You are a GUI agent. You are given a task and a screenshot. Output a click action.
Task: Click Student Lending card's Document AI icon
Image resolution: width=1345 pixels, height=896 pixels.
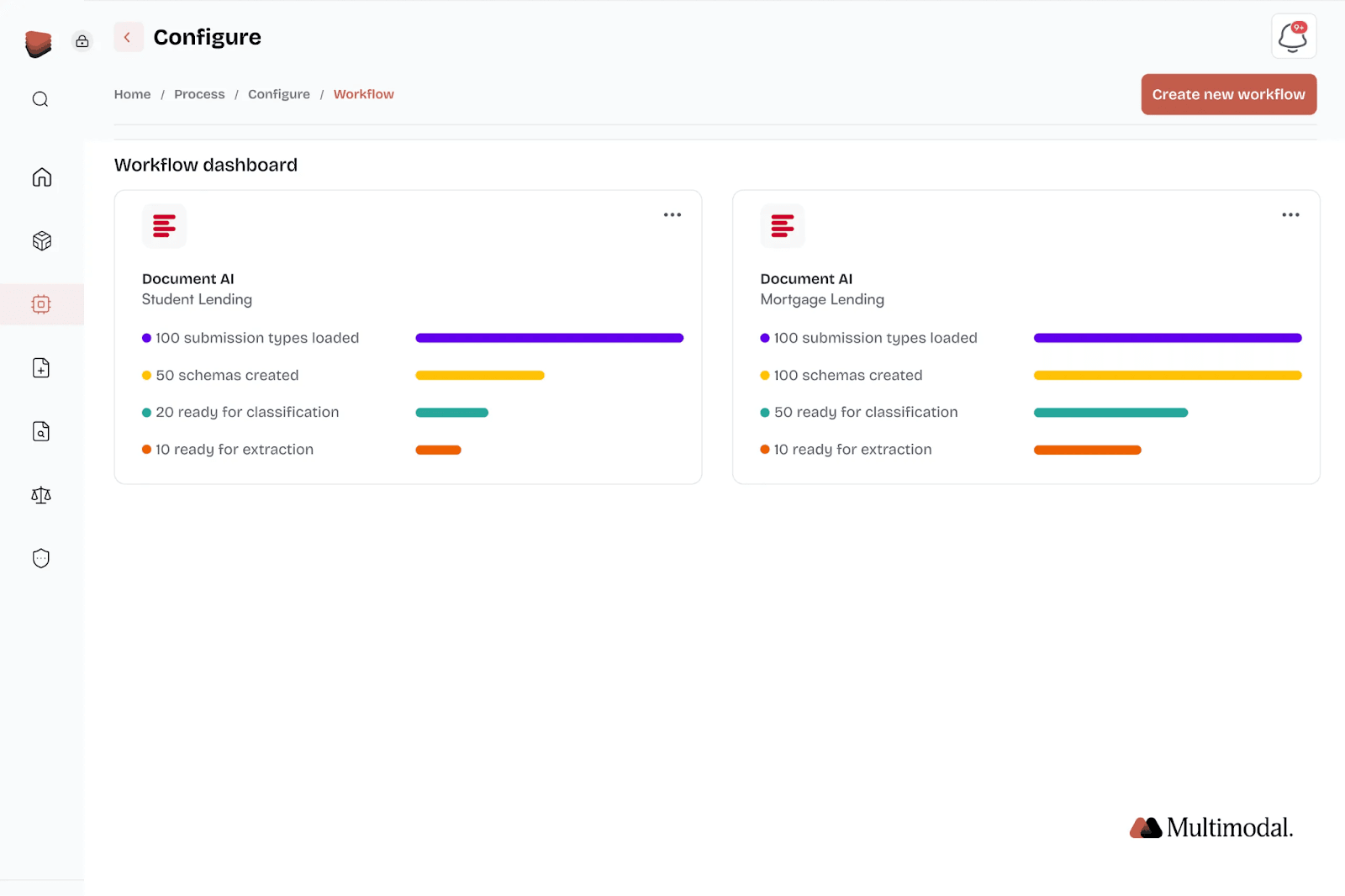pyautogui.click(x=164, y=226)
